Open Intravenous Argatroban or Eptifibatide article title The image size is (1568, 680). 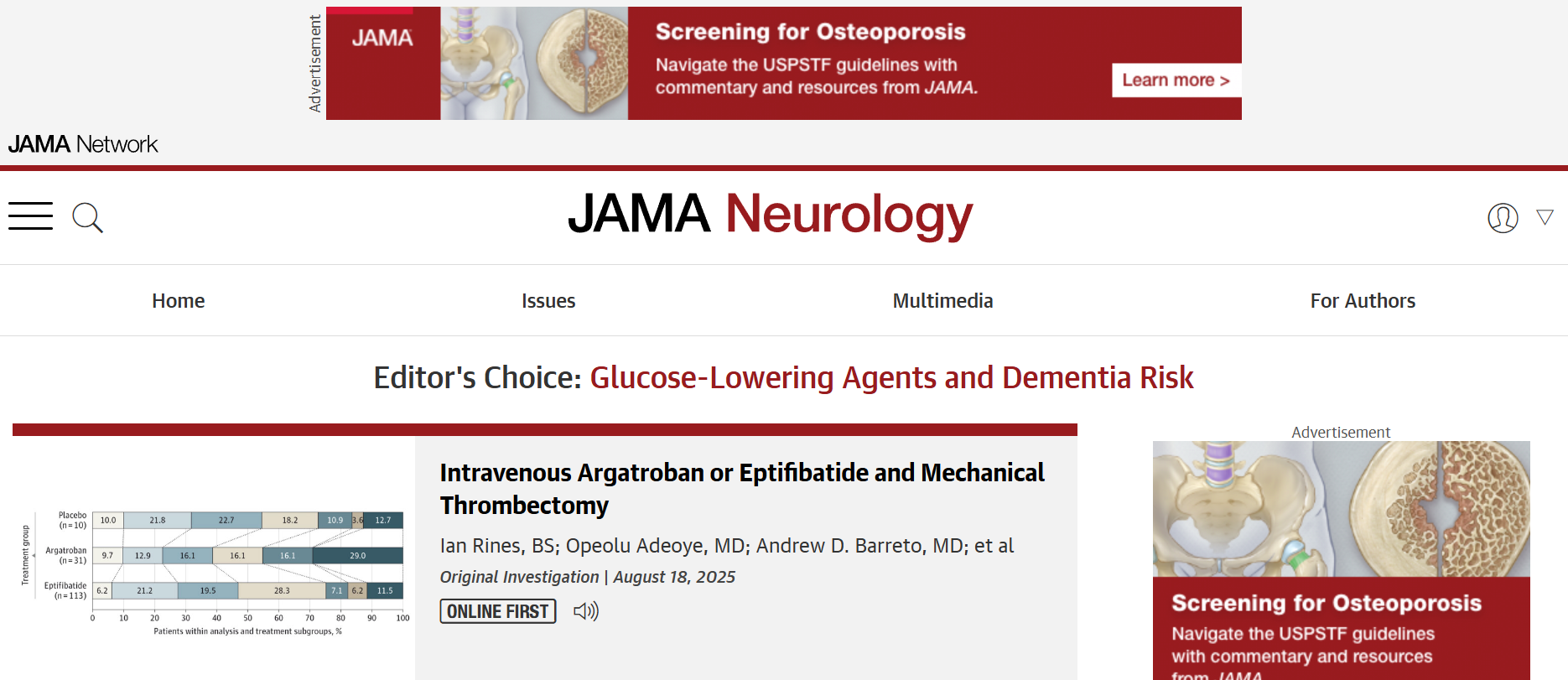tap(742, 489)
